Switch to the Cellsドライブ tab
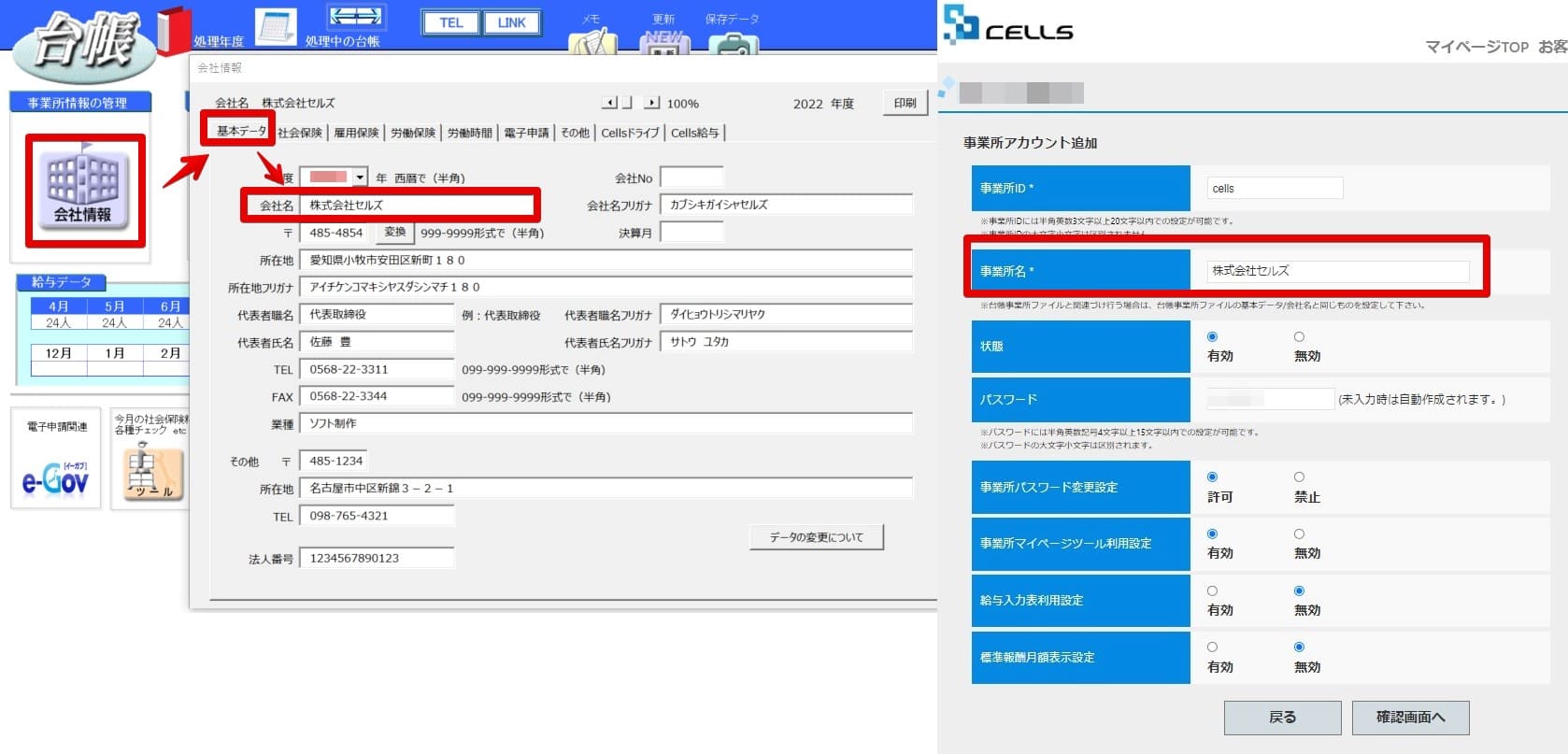The width and height of the screenshot is (1568, 754). click(x=630, y=133)
